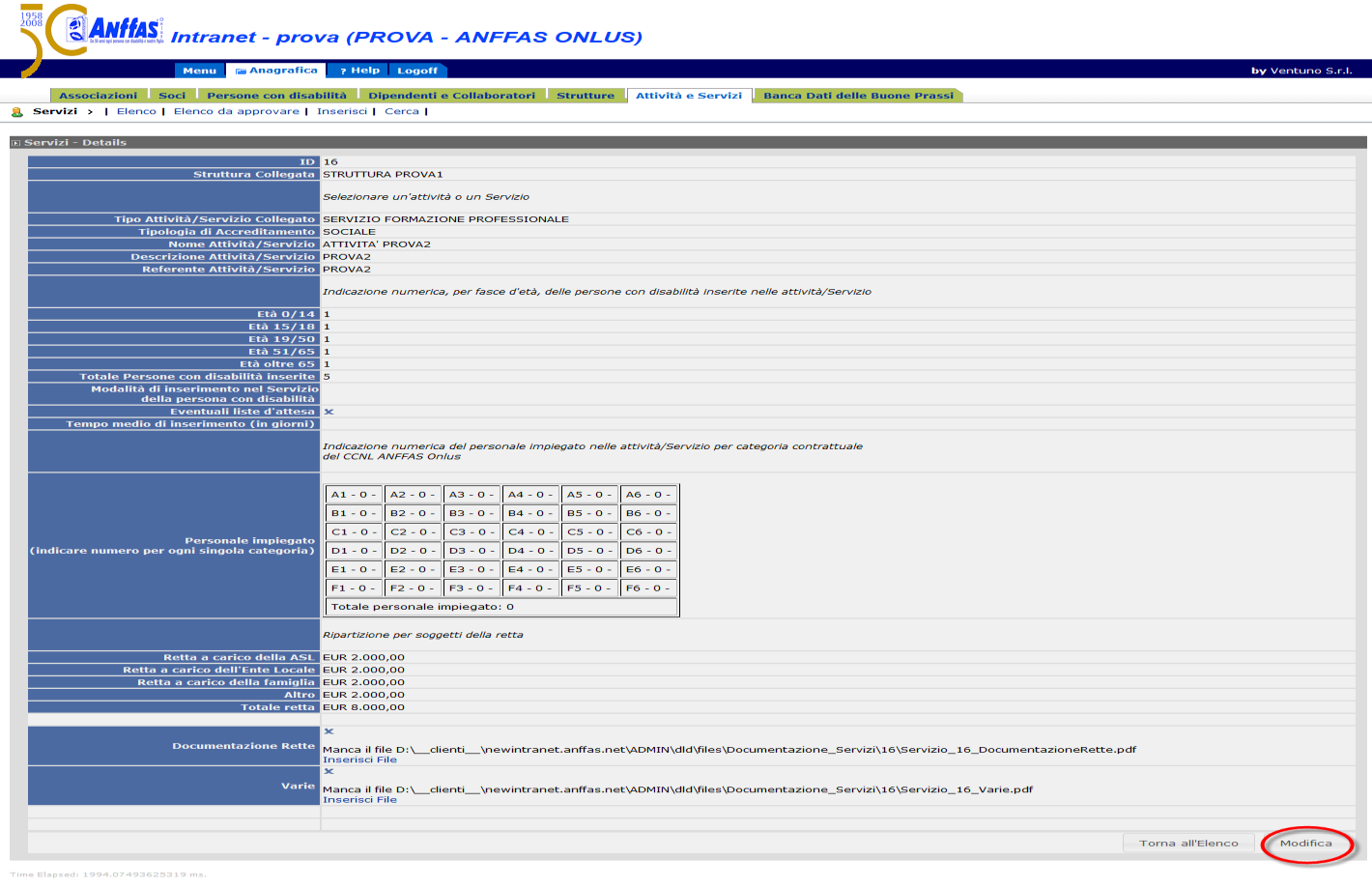The image size is (1372, 888).
Task: Click the Tipologia di Accreditamento label
Action: pyautogui.click(x=227, y=232)
